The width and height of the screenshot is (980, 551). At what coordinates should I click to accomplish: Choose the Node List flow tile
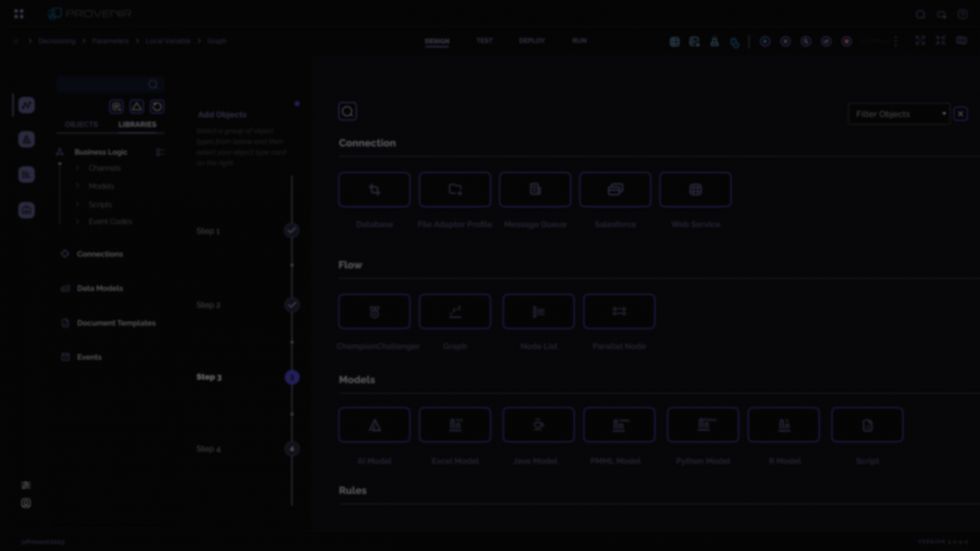tap(538, 311)
